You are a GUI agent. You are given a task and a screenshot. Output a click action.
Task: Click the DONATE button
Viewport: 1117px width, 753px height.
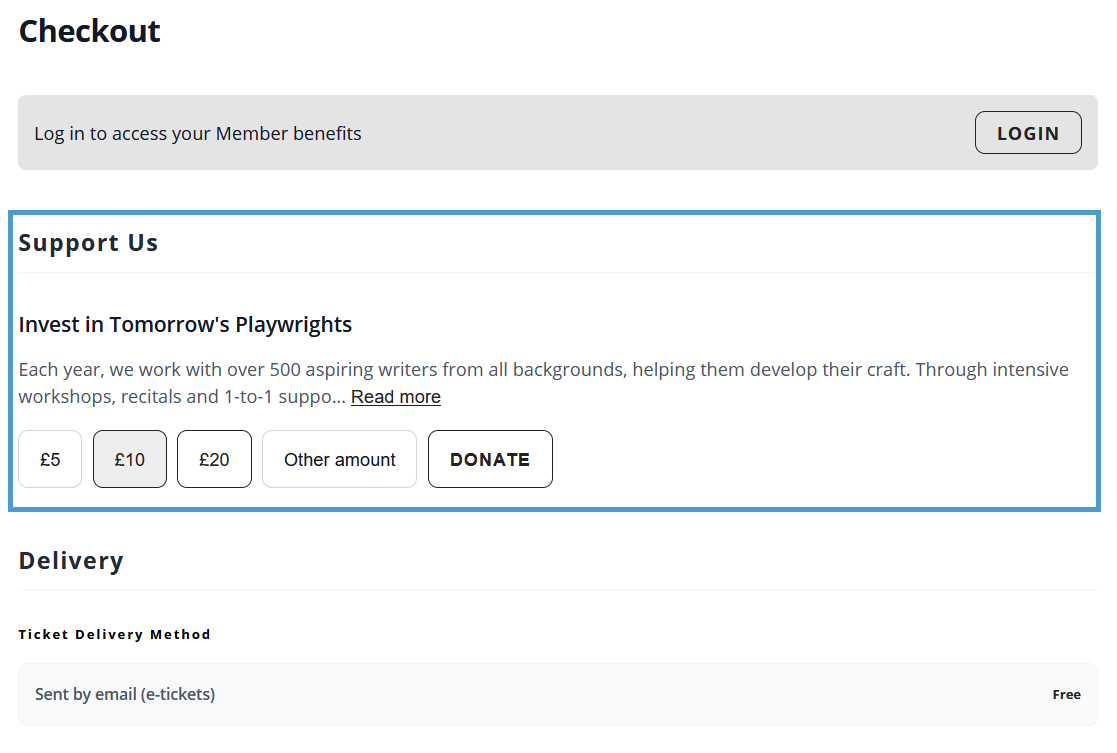point(490,459)
